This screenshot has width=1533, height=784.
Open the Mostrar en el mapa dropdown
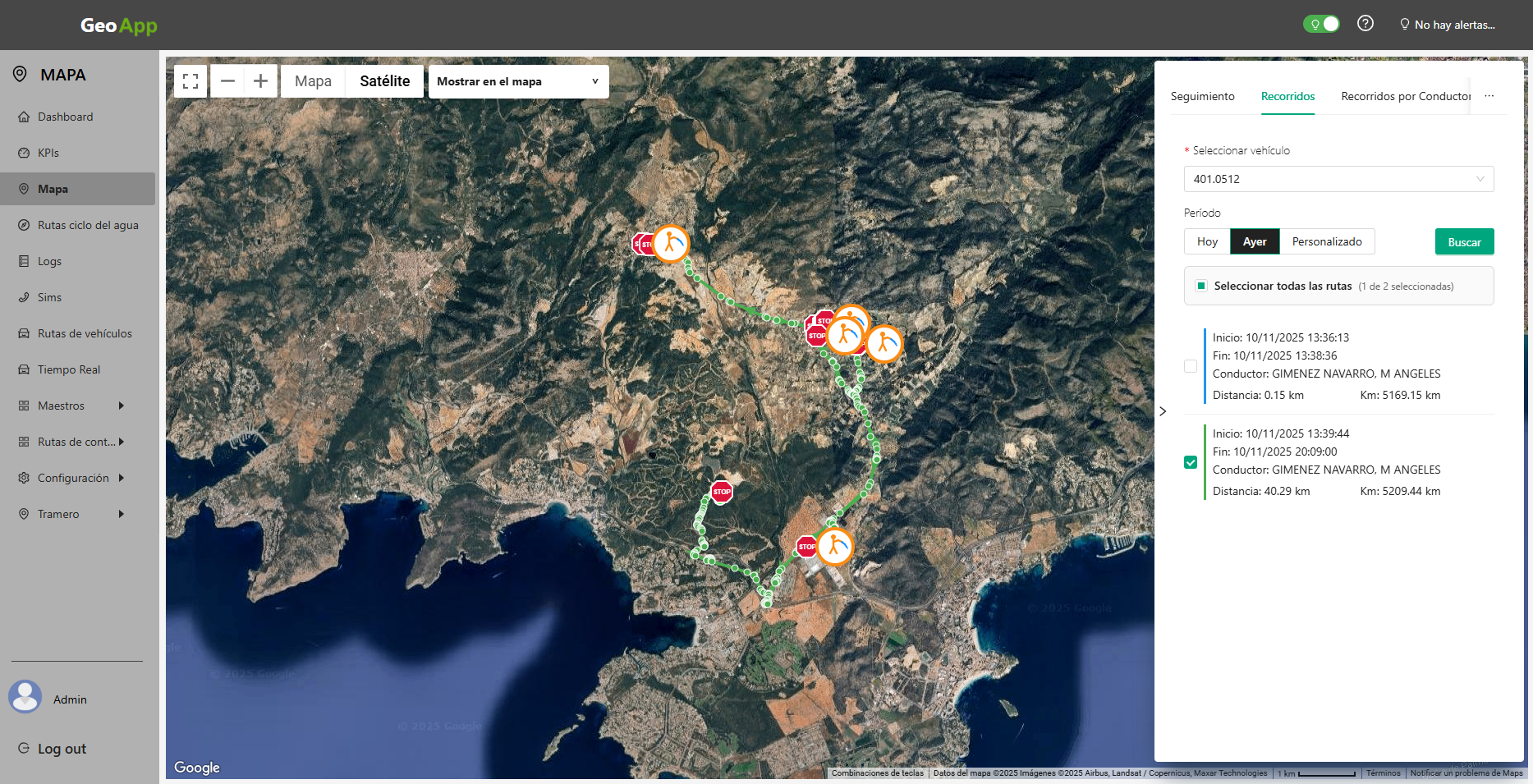pyautogui.click(x=518, y=81)
